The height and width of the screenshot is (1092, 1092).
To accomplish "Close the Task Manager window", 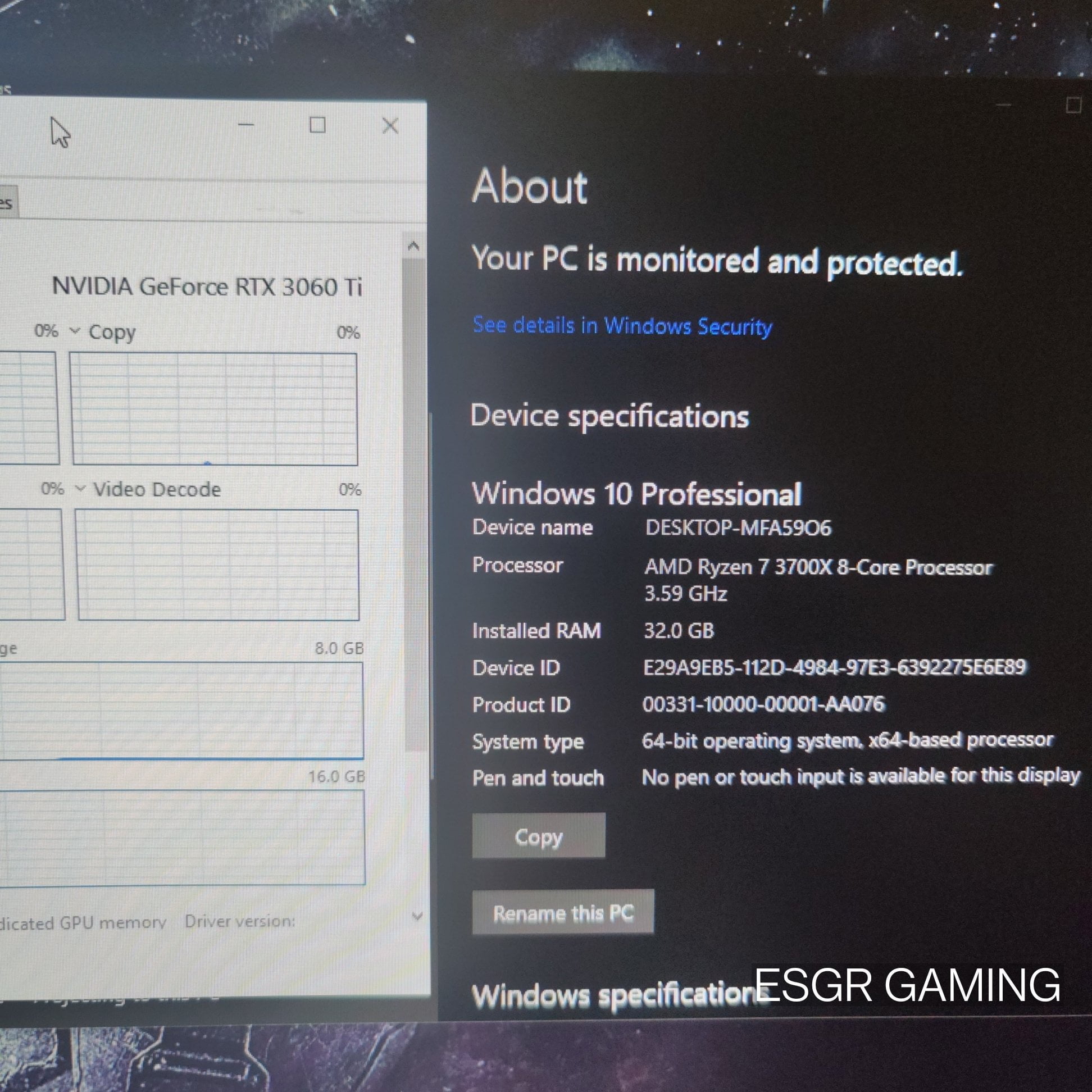I will [390, 125].
